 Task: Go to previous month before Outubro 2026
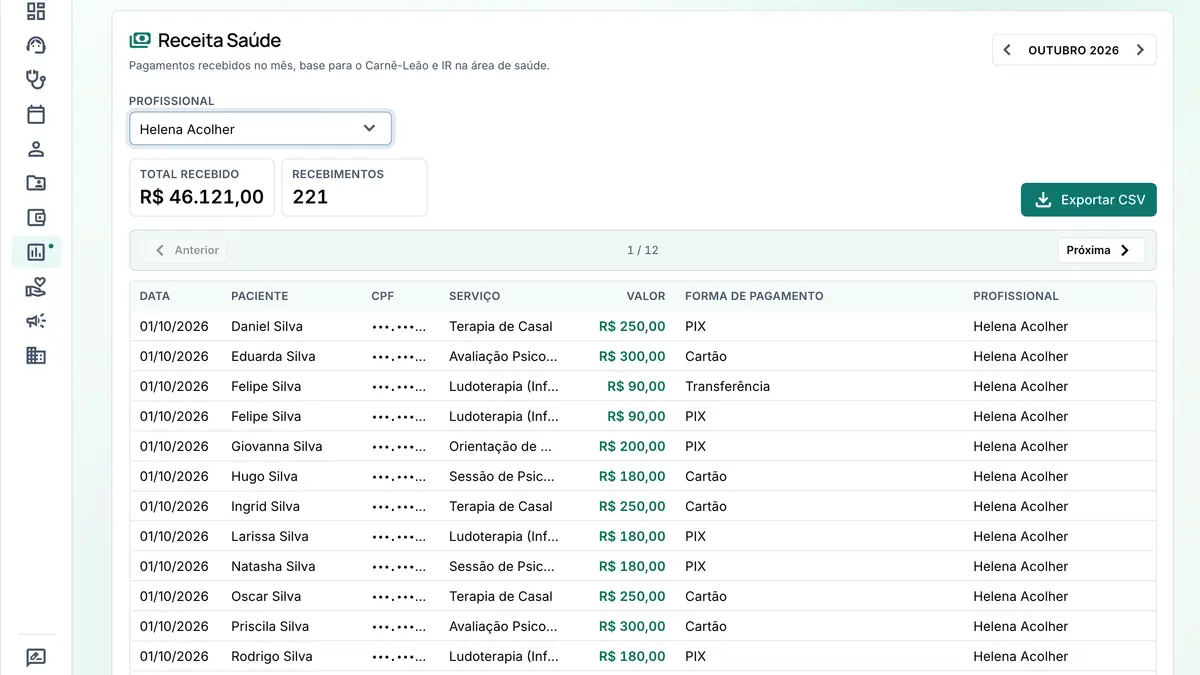tap(1007, 50)
